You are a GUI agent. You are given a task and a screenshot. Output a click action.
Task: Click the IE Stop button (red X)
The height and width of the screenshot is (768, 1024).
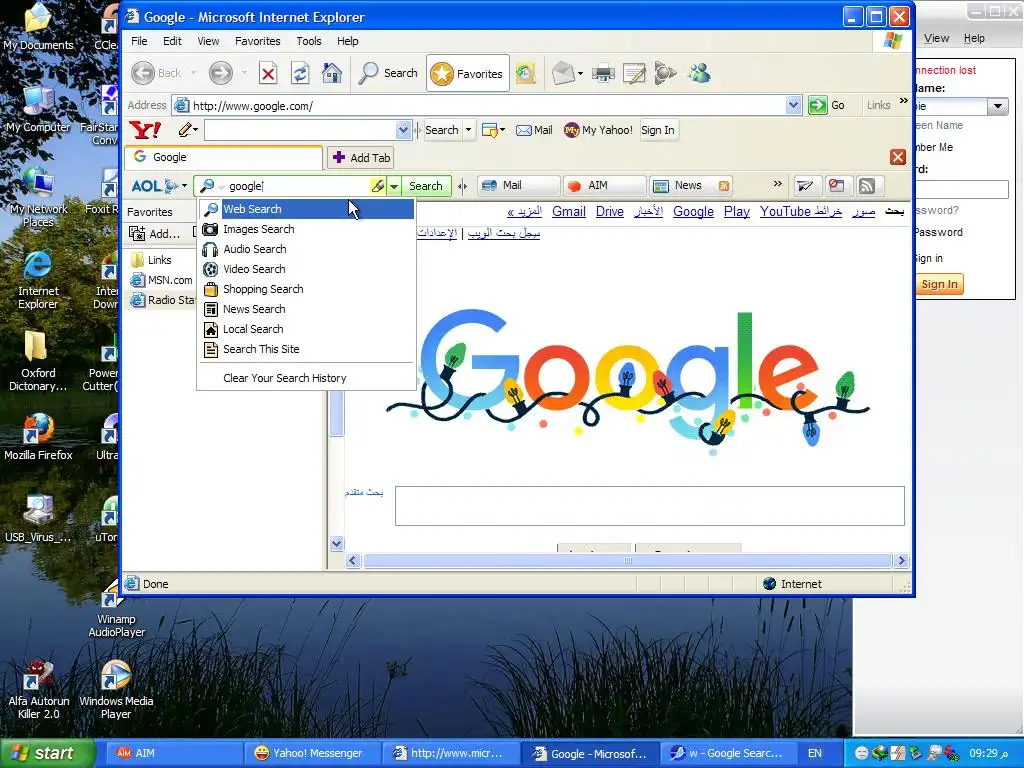point(268,73)
